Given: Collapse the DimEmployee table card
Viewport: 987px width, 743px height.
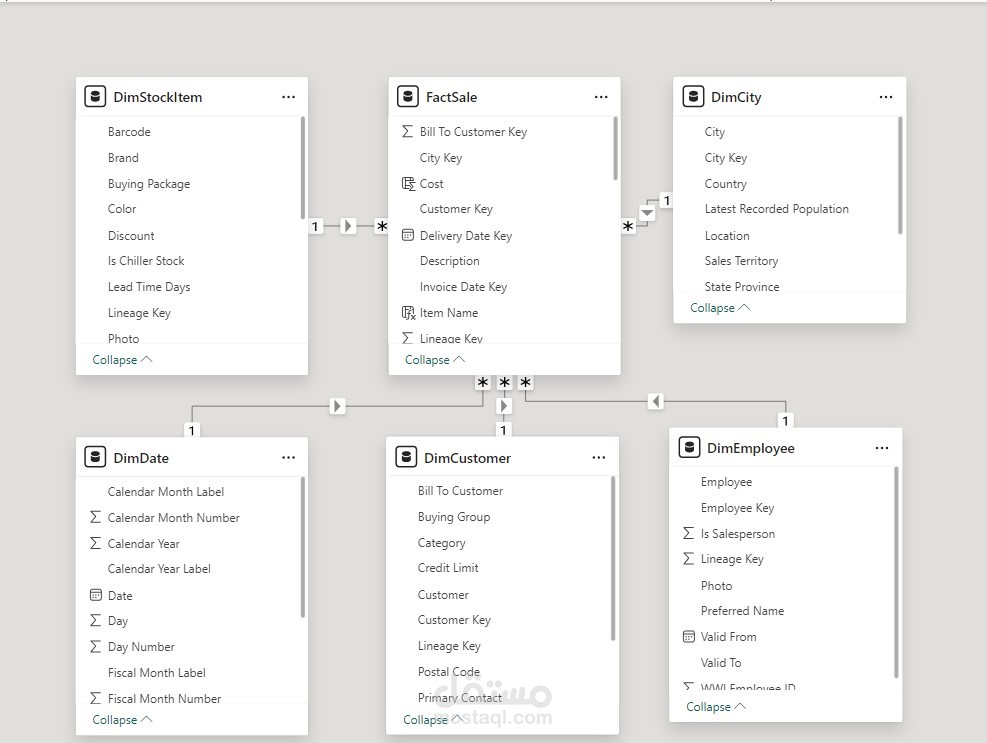Looking at the screenshot, I should tap(715, 707).
